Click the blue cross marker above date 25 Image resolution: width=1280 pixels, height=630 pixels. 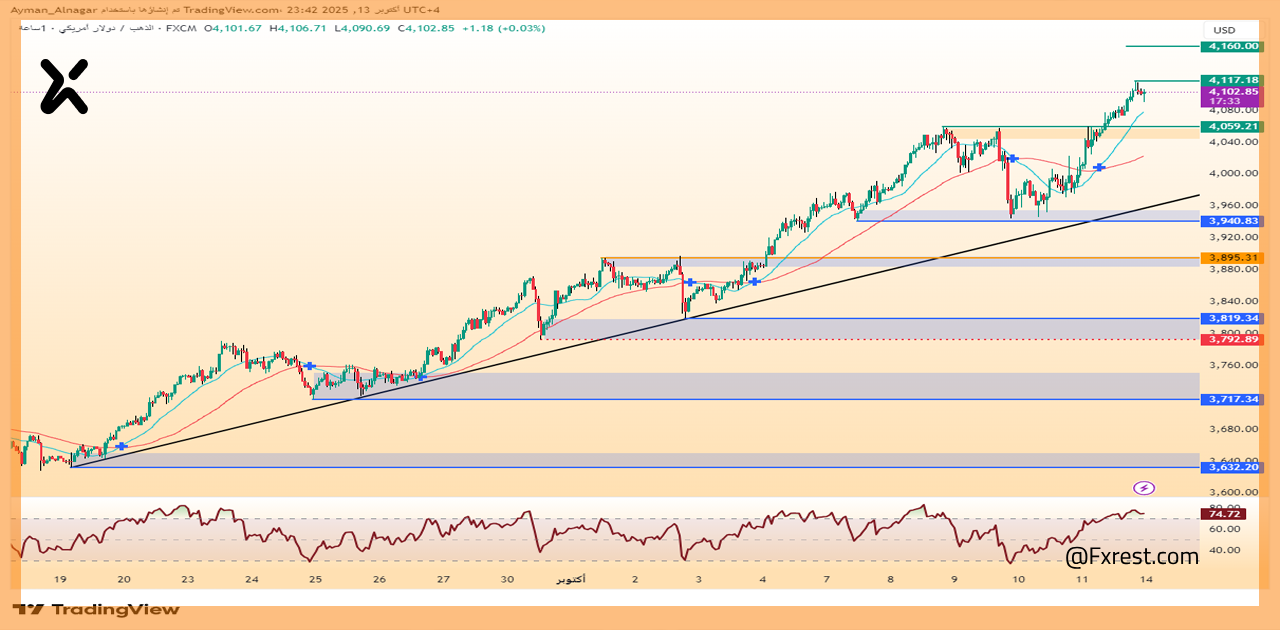tap(310, 367)
